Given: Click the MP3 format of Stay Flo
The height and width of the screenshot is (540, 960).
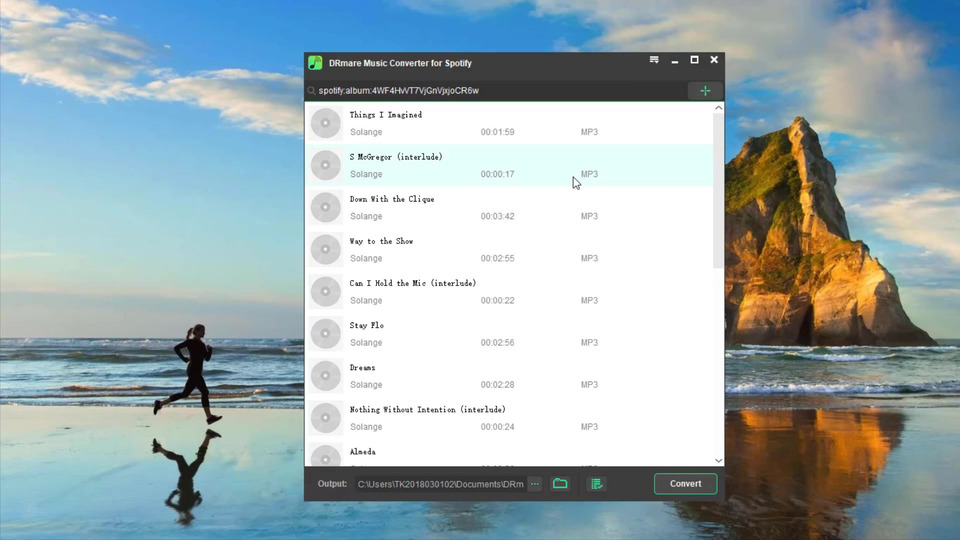Looking at the screenshot, I should (589, 343).
